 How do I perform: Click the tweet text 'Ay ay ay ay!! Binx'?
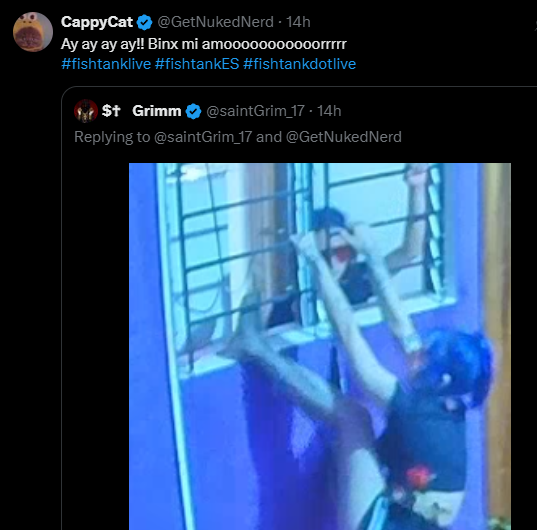120,44
